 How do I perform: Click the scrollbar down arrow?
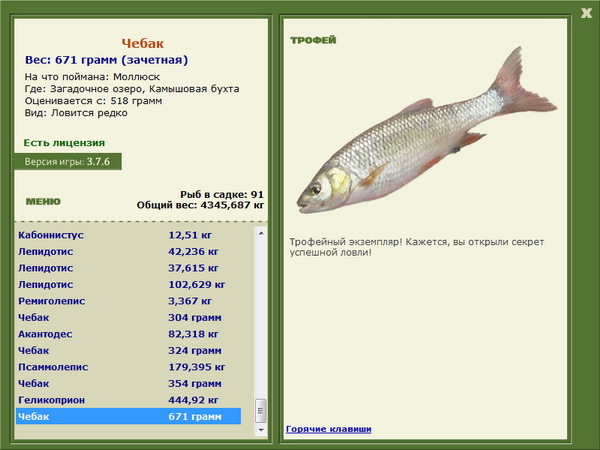pyautogui.click(x=261, y=430)
